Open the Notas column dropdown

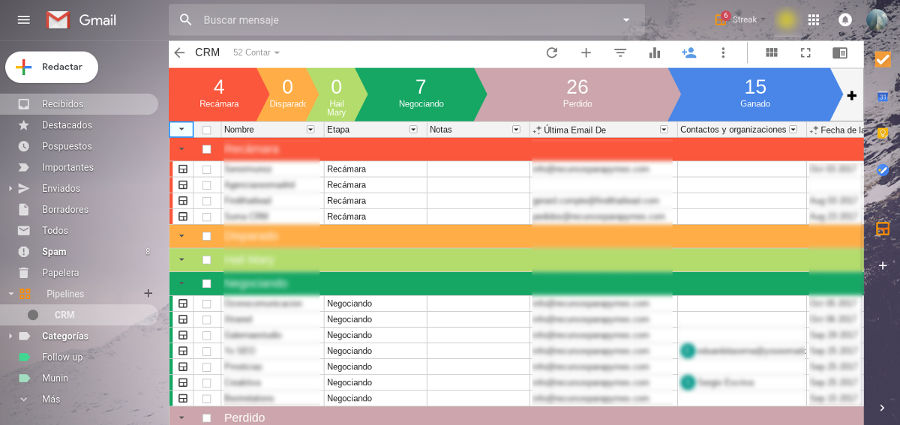point(515,130)
